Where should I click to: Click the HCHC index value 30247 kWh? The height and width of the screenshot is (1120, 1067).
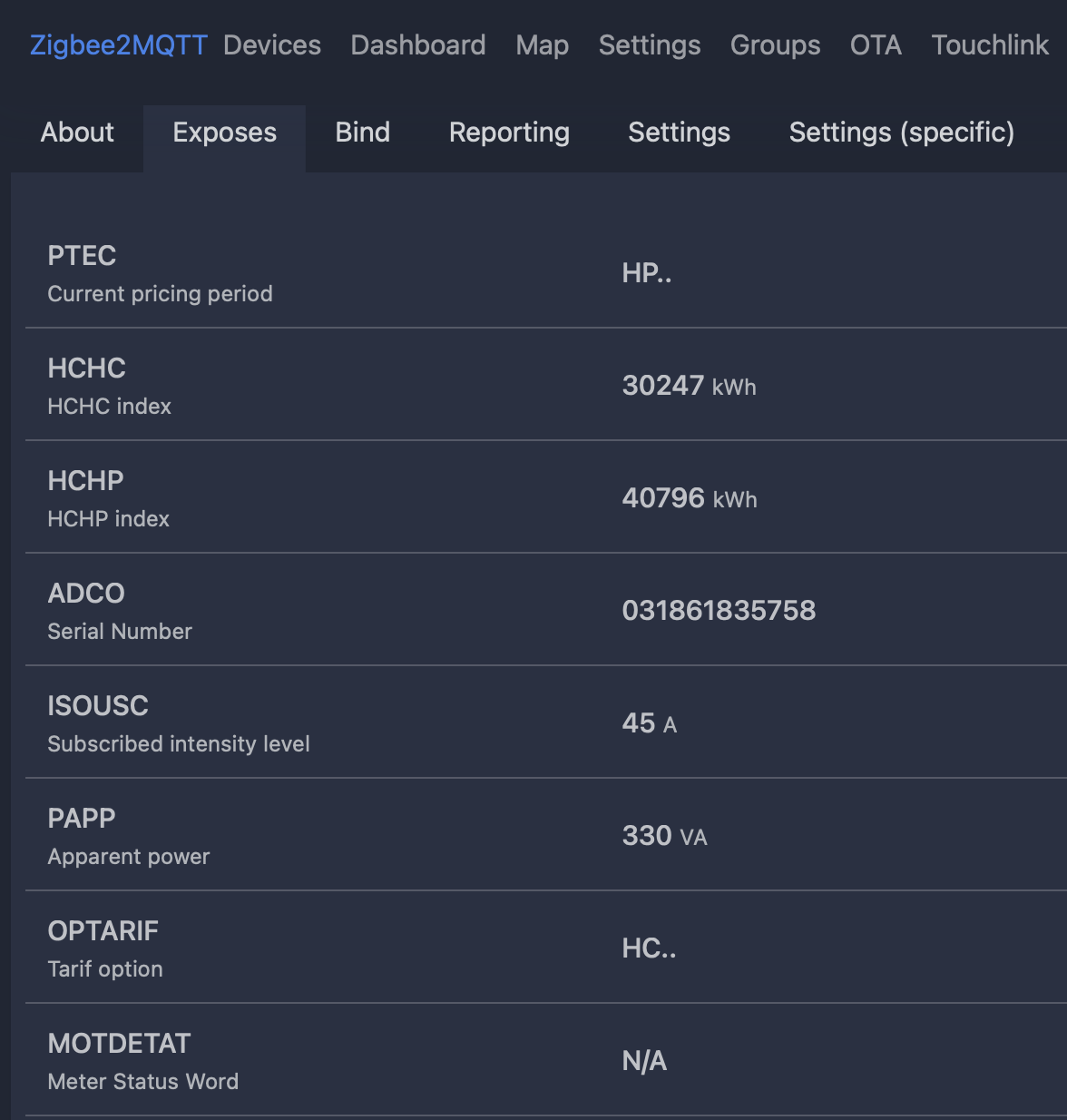689,386
